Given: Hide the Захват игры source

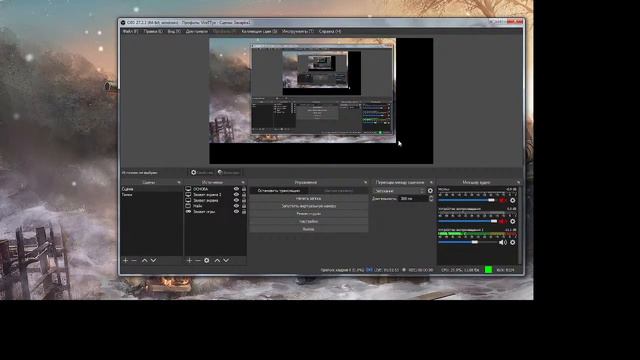Looking at the screenshot, I should (236, 212).
